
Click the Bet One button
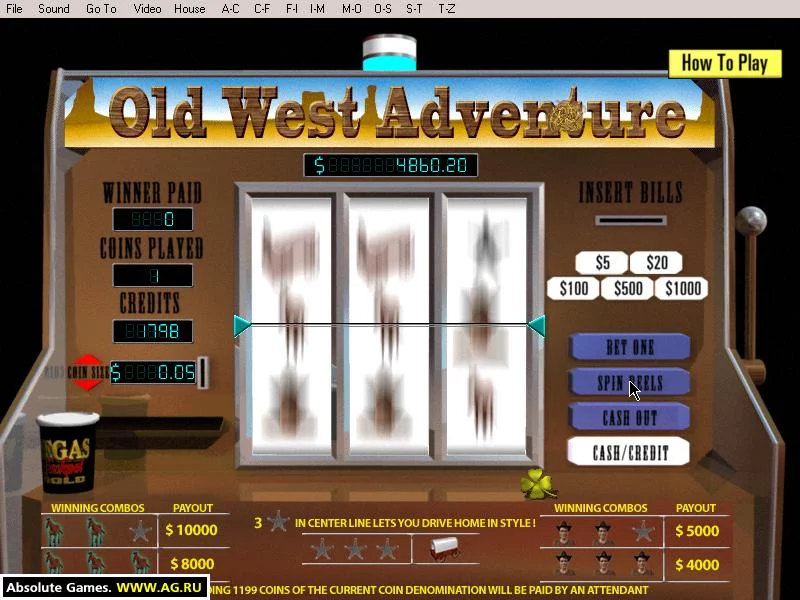point(630,347)
